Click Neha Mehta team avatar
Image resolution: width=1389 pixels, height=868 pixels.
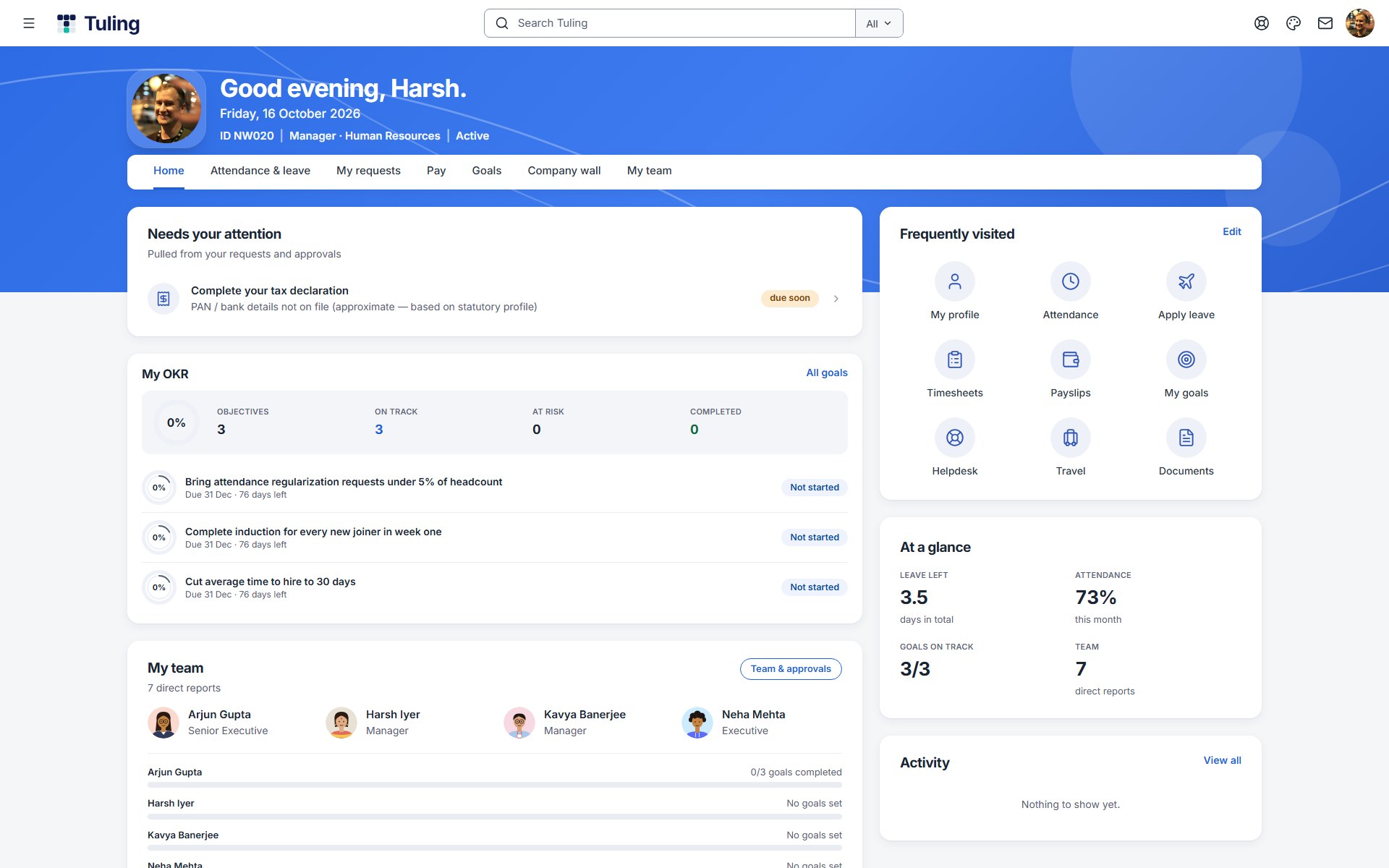[x=697, y=723]
